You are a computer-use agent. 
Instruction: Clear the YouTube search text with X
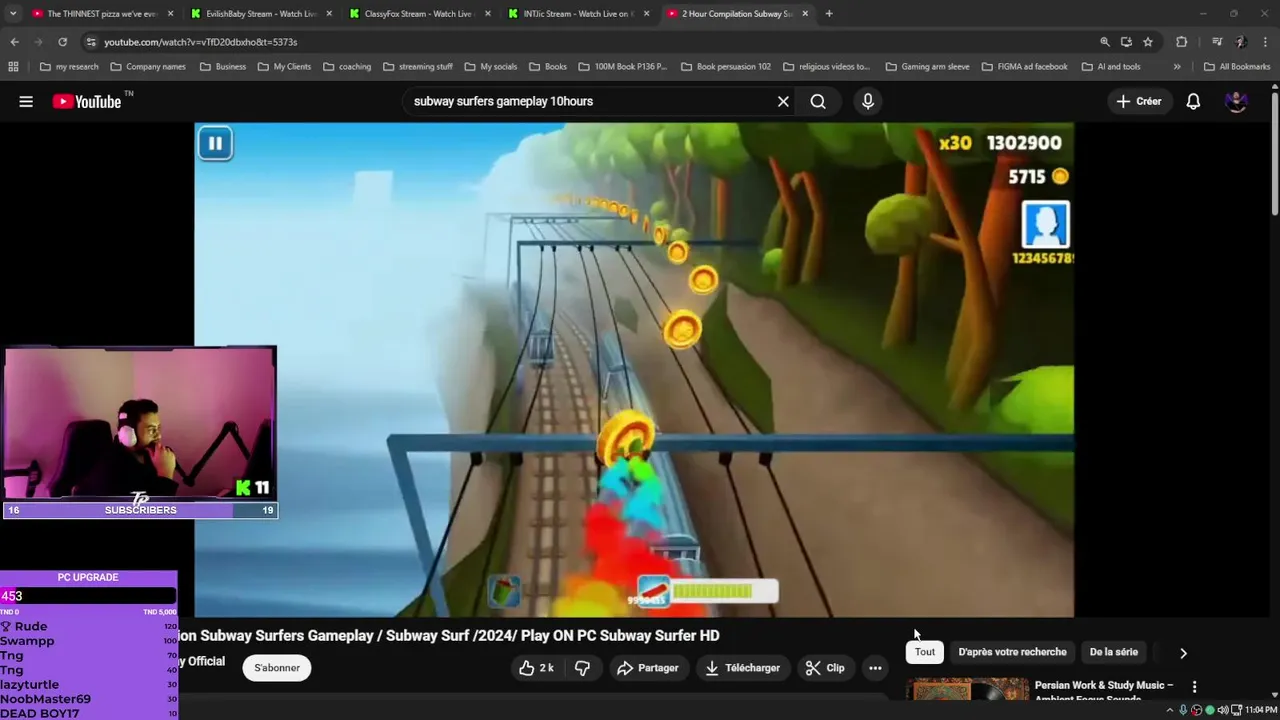(x=783, y=101)
